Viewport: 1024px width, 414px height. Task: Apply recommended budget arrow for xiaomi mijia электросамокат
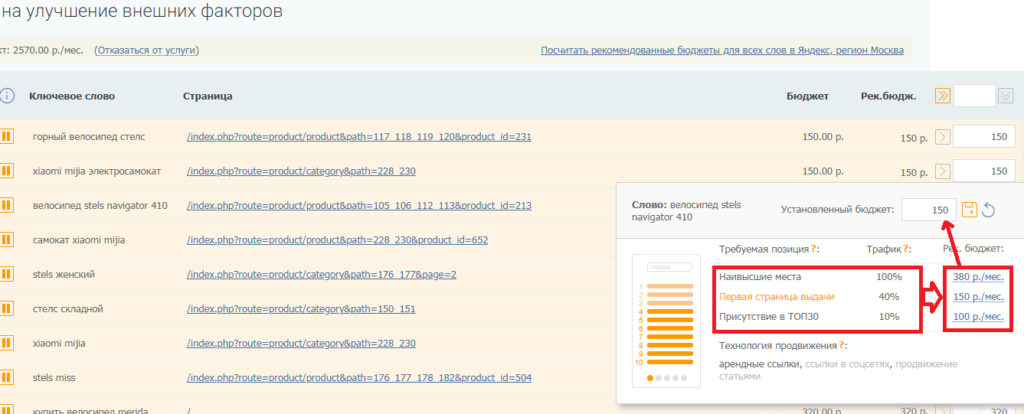pos(942,171)
